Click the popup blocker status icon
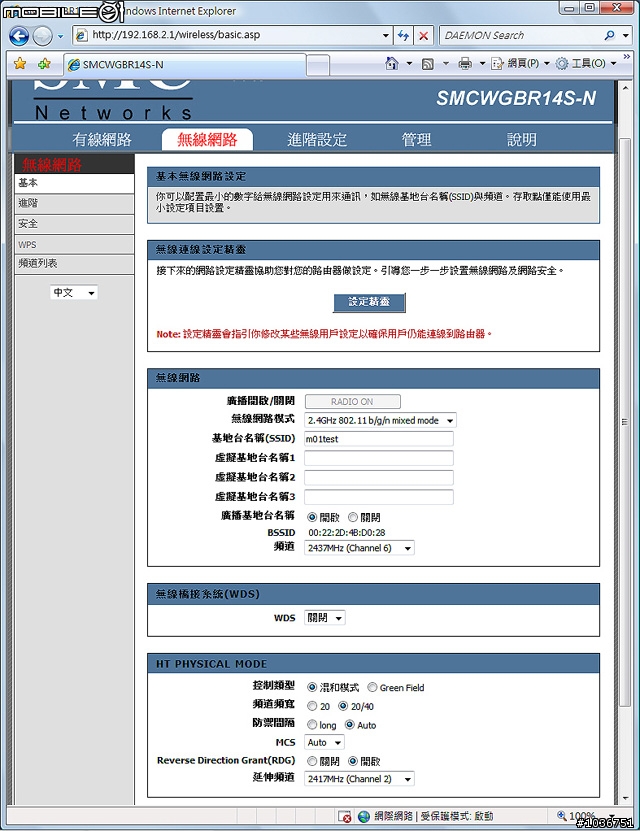 coord(344,817)
